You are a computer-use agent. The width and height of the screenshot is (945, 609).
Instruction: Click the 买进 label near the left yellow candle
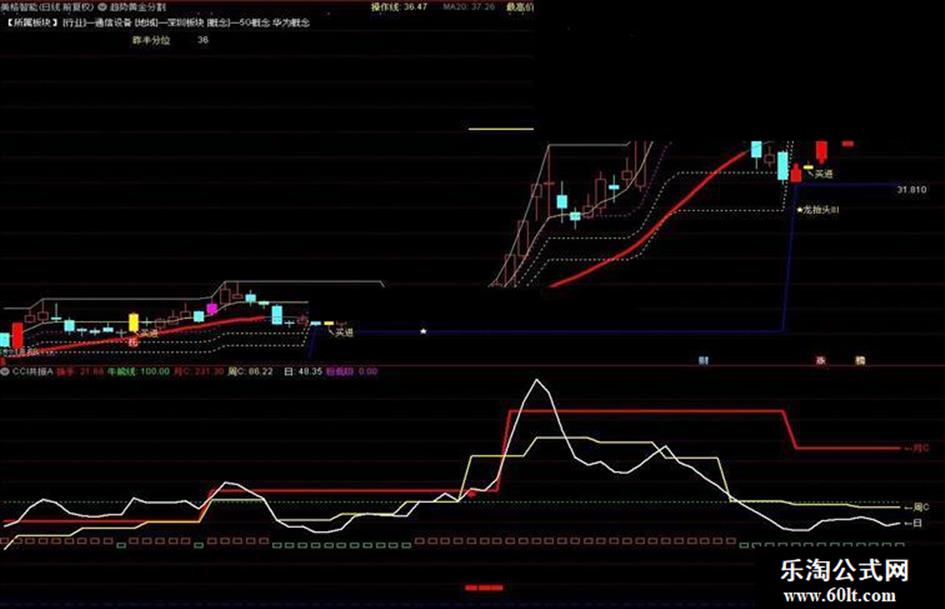[148, 332]
